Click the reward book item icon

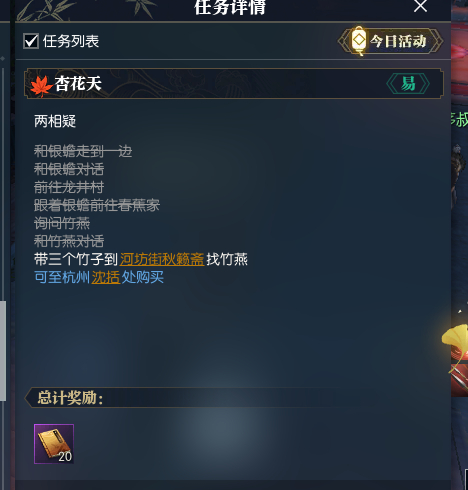[54, 444]
